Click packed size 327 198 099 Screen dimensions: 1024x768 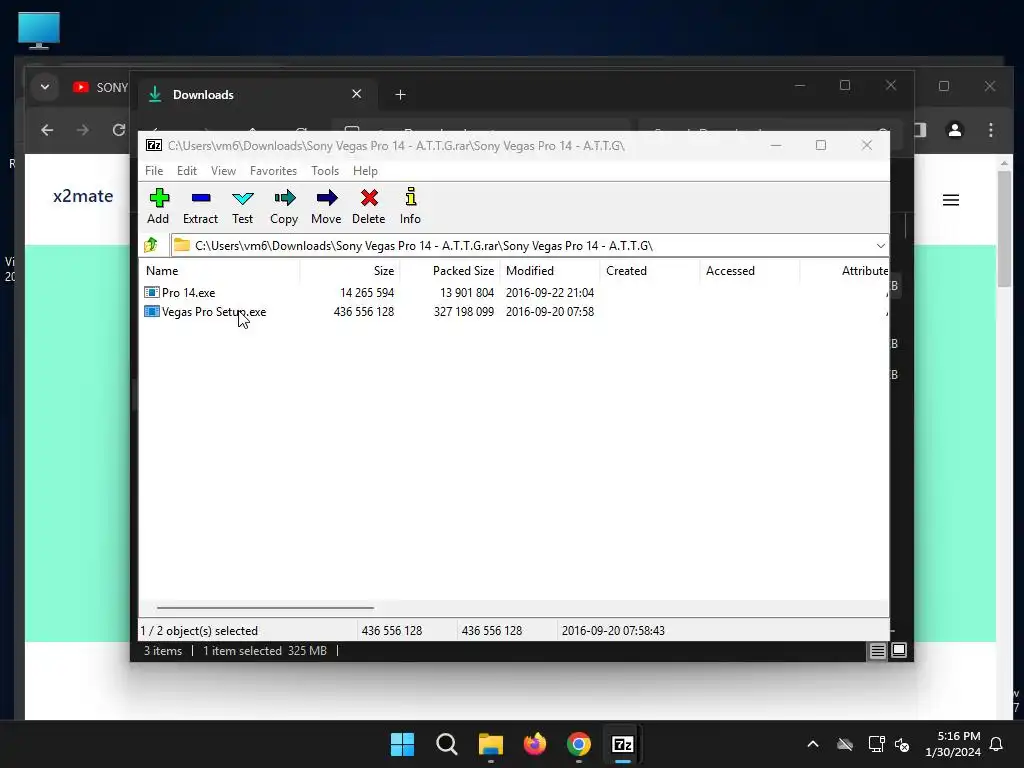464,312
